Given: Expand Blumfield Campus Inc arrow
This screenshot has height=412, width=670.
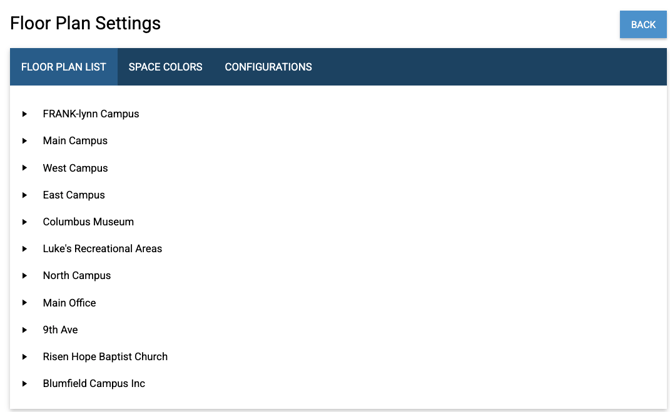Looking at the screenshot, I should 25,384.
